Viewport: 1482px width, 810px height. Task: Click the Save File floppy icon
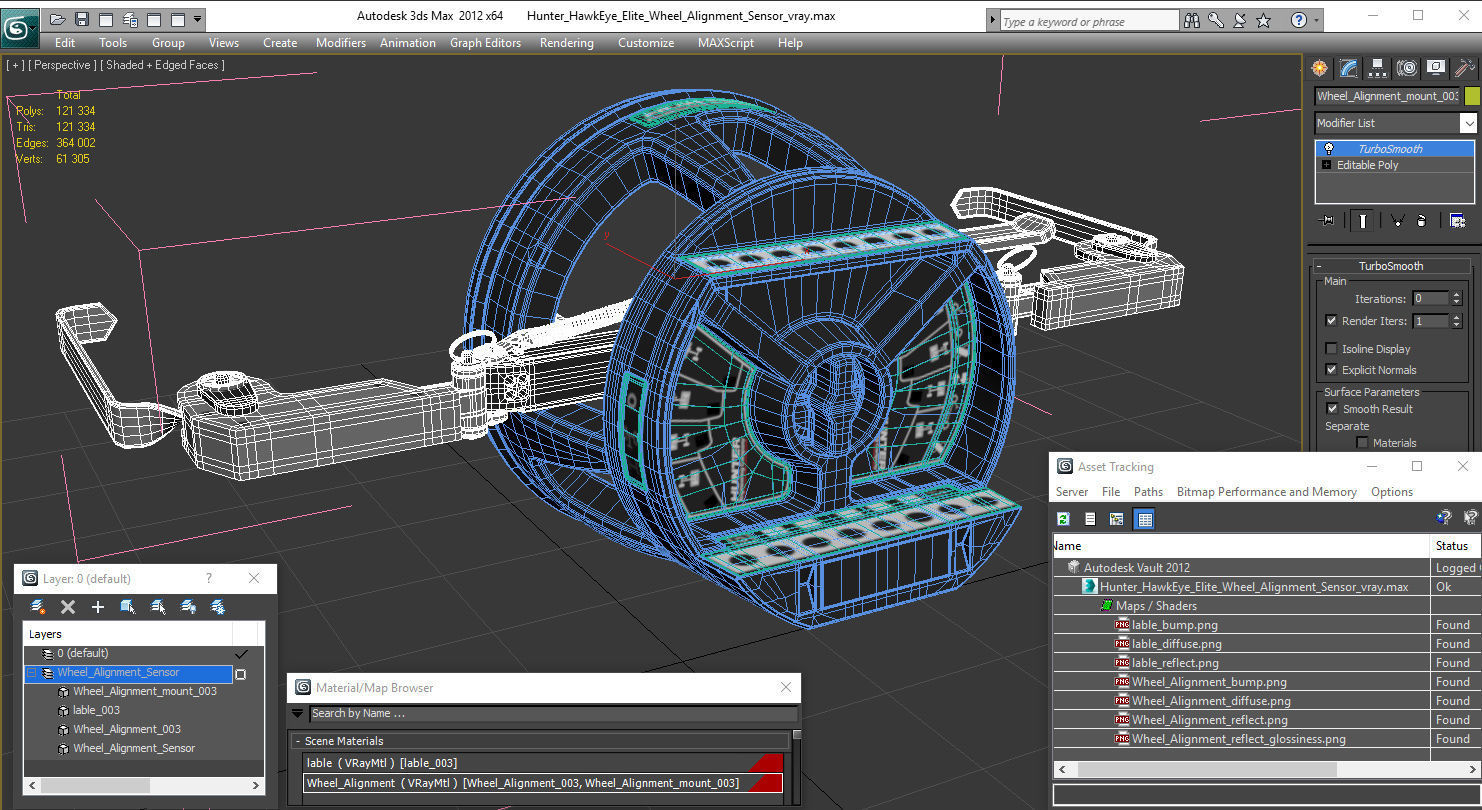point(82,19)
